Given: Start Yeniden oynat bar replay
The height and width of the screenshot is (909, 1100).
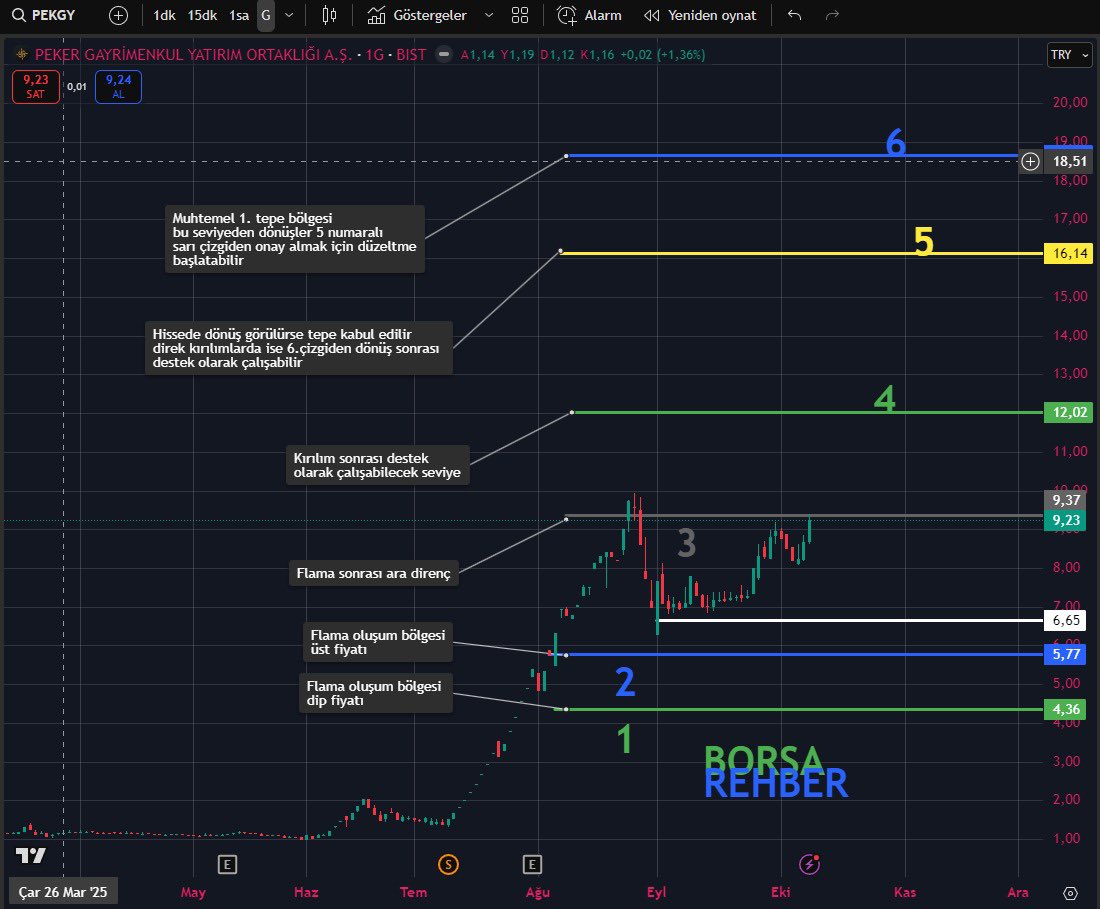Looking at the screenshot, I should [700, 15].
